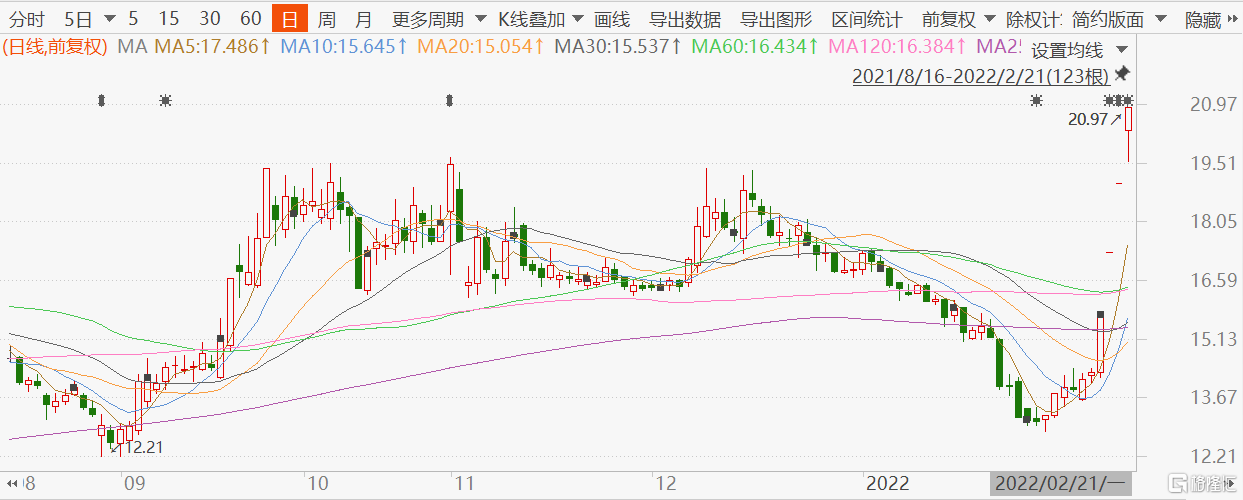Viewport: 1243px width, 500px height.
Task: Expand the 前复权 adjustment dropdown
Action: coord(989,19)
